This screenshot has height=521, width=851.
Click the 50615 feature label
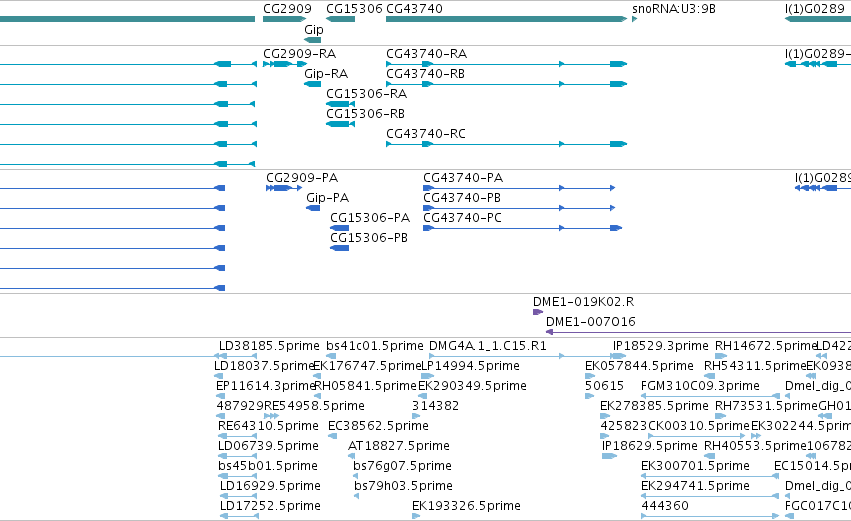click(604, 386)
